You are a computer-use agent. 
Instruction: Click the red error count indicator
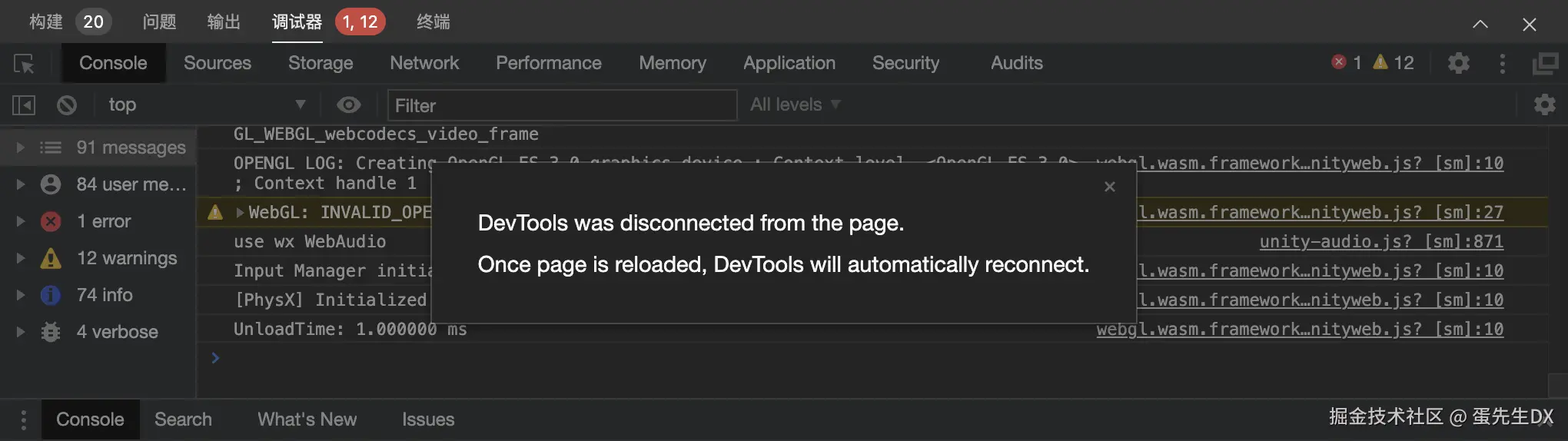[1347, 63]
